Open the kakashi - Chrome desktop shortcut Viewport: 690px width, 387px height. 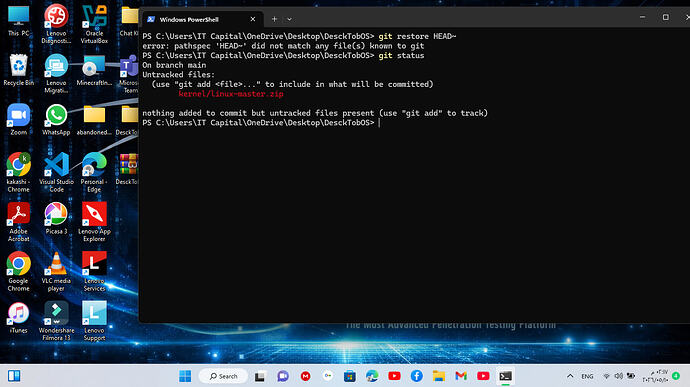coord(18,172)
